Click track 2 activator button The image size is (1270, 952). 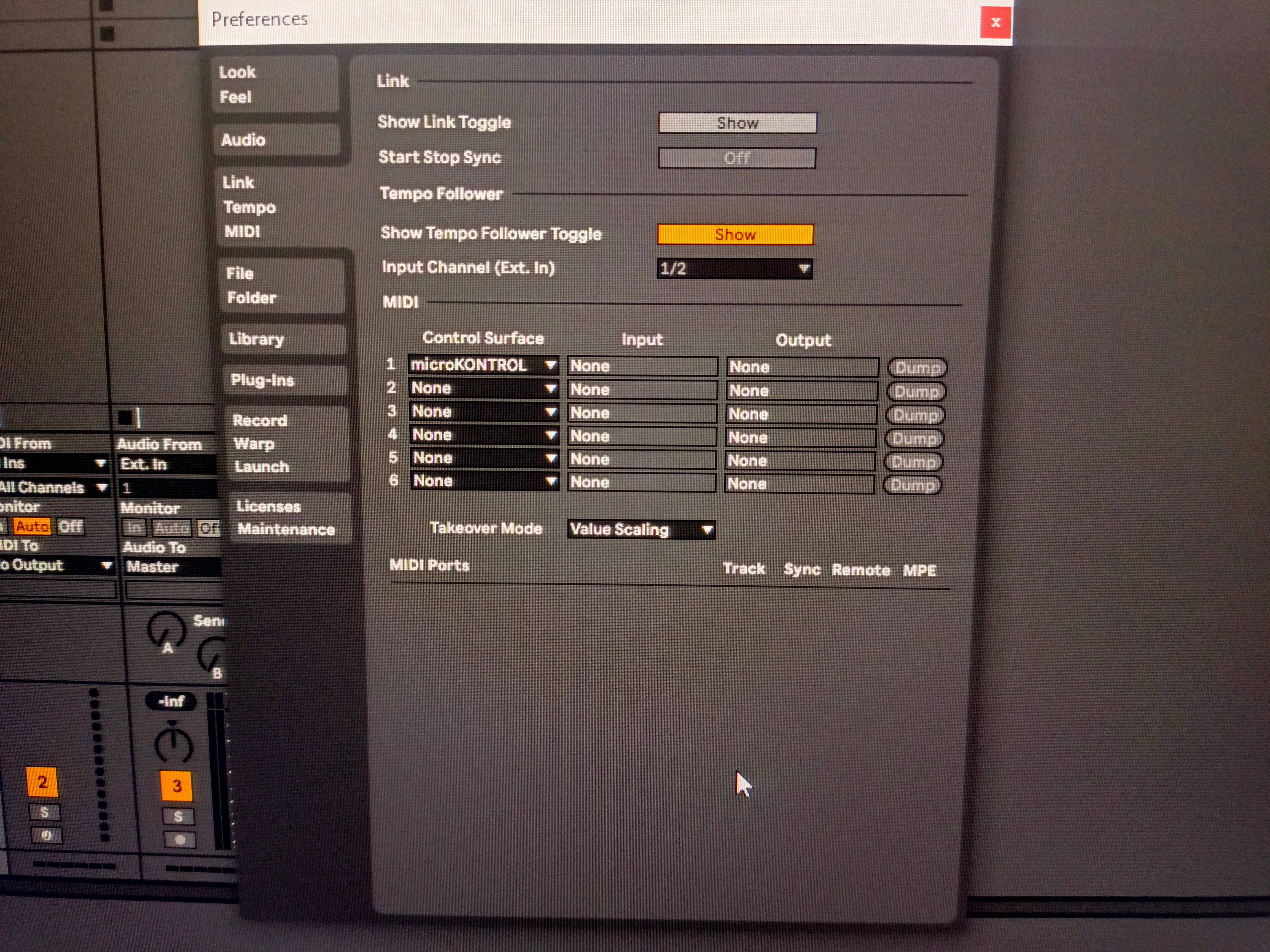(42, 781)
